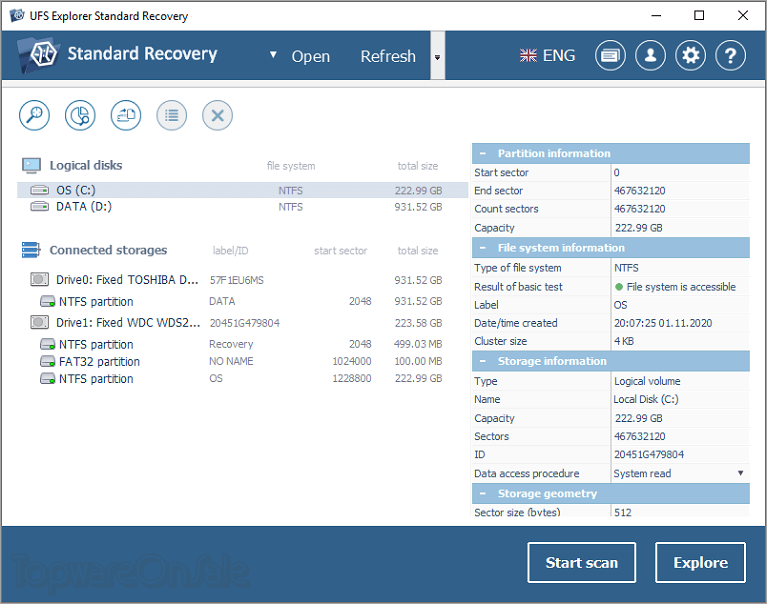The height and width of the screenshot is (604, 767).
Task: Click the Name value Local Disk (C:)
Action: pyautogui.click(x=646, y=399)
